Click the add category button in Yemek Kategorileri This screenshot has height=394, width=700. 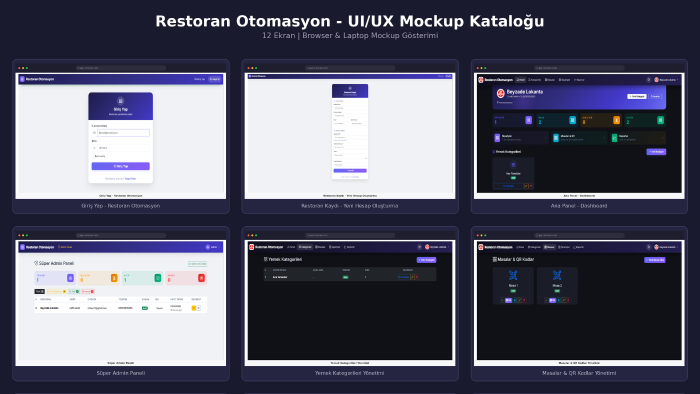426,260
